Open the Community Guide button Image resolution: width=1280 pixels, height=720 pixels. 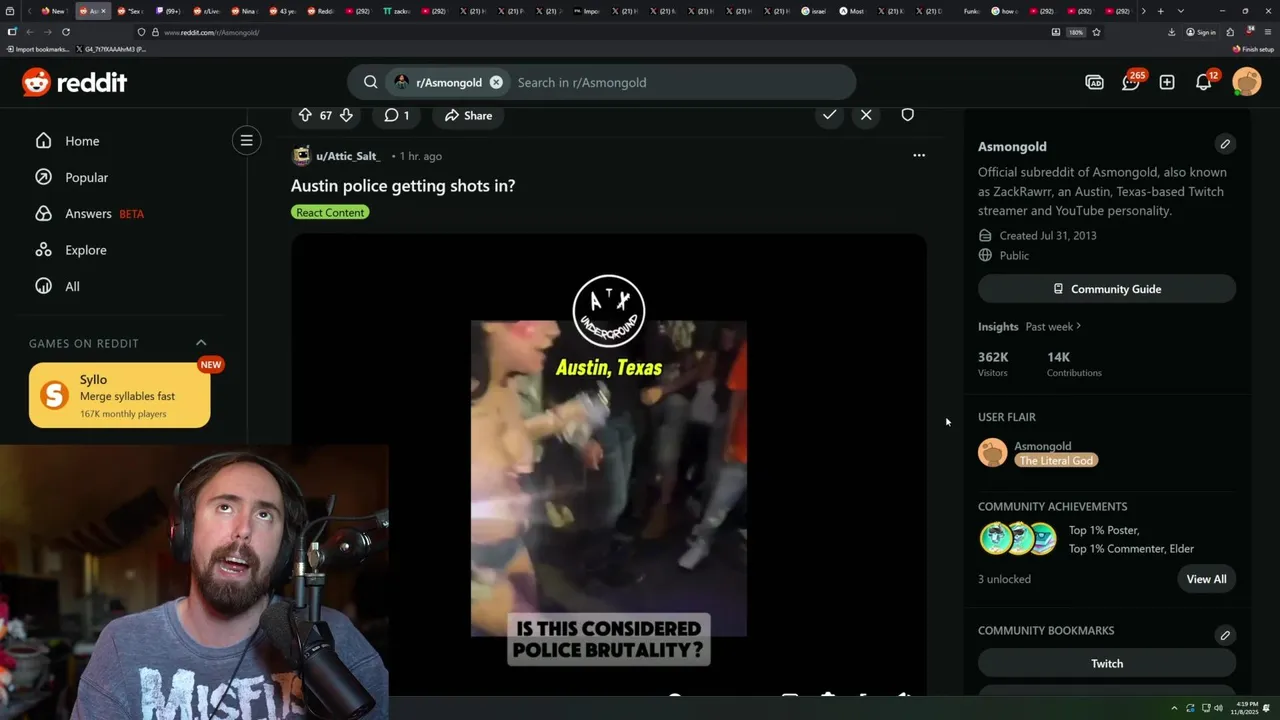[1107, 289]
